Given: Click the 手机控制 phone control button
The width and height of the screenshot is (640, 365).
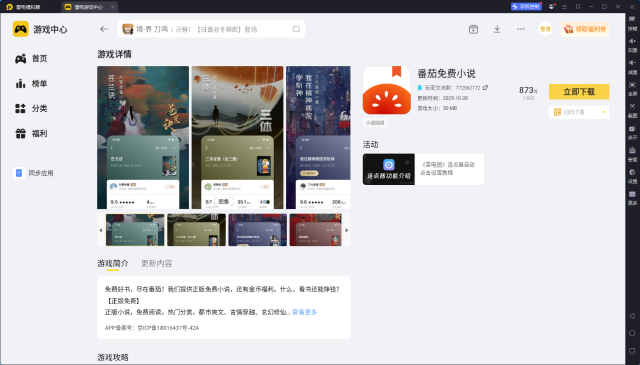Looking at the screenshot, I should tap(526, 7).
